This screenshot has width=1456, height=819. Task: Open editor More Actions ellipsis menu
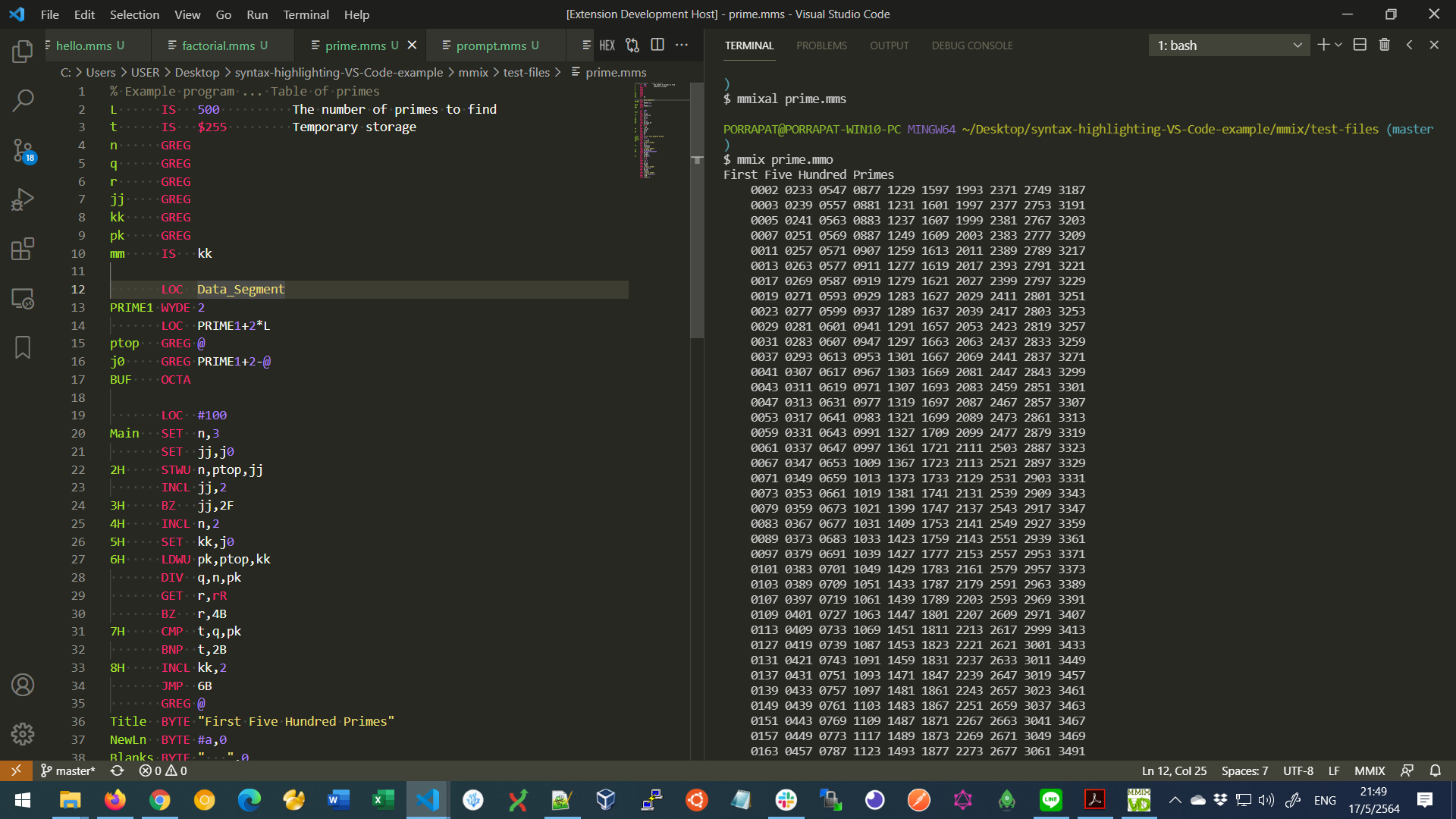pos(682,45)
